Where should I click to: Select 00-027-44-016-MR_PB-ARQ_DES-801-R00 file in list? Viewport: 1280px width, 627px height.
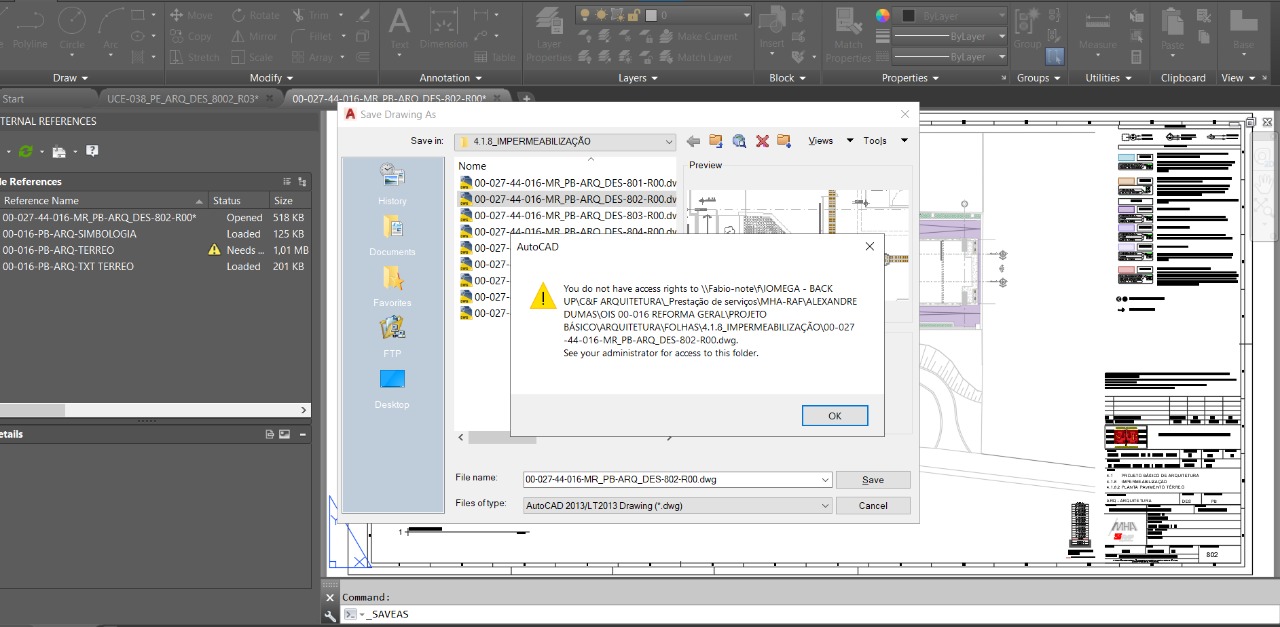tap(575, 183)
